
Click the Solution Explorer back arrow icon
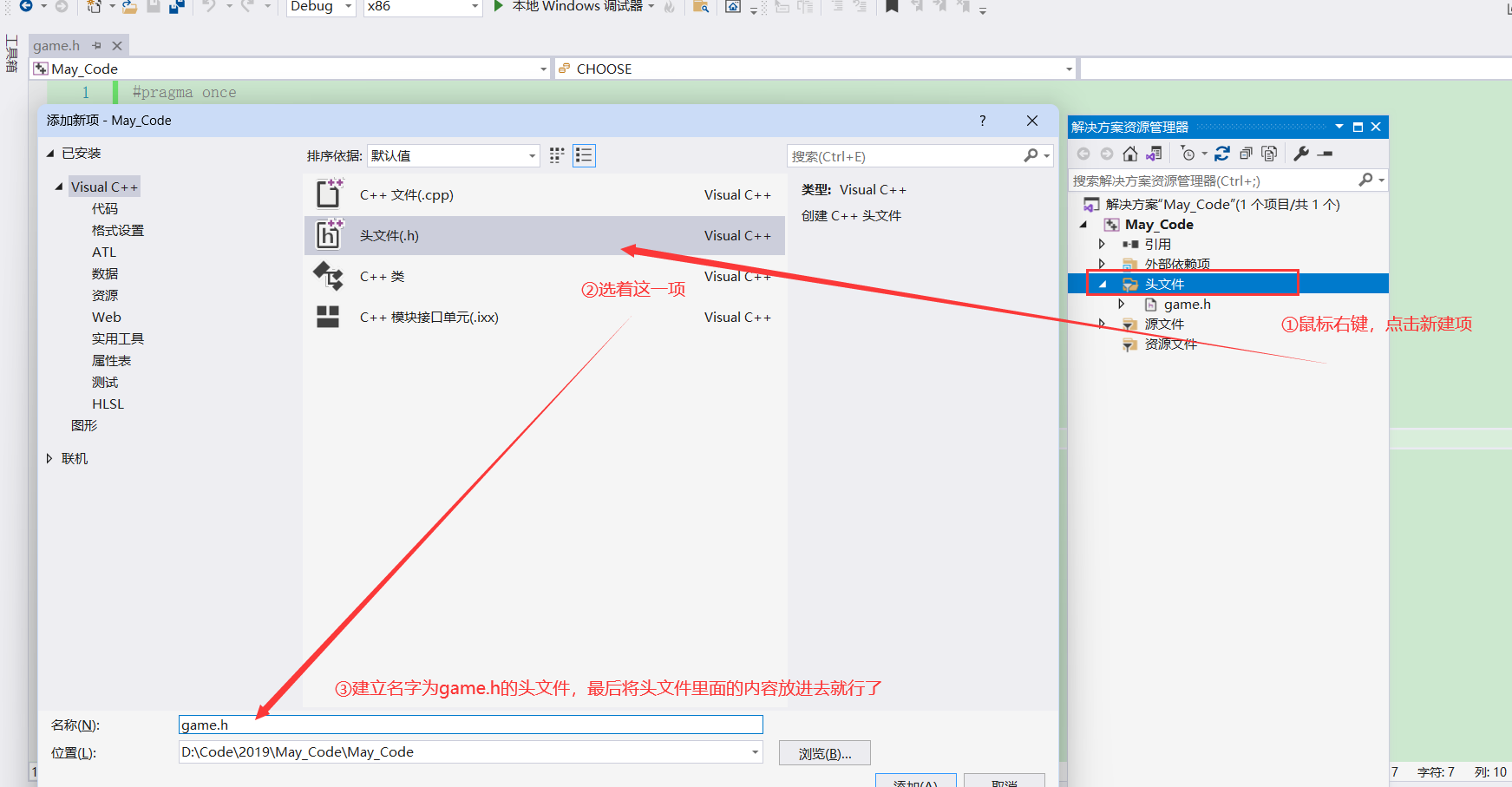tap(1083, 154)
